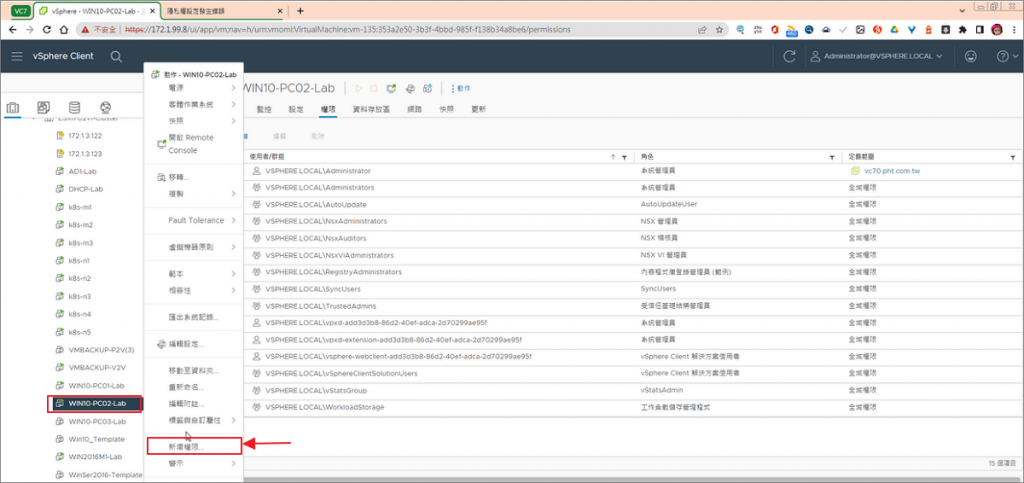Viewport: 1024px width, 483px height.
Task: Click the browser home icon
Action: [64, 29]
